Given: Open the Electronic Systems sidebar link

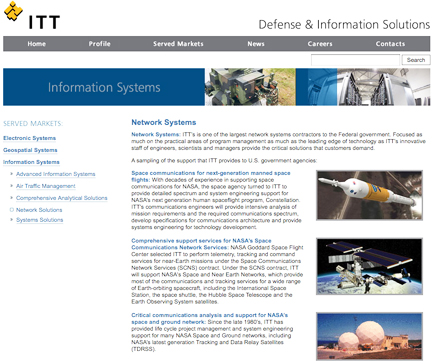Looking at the screenshot, I should coord(30,138).
